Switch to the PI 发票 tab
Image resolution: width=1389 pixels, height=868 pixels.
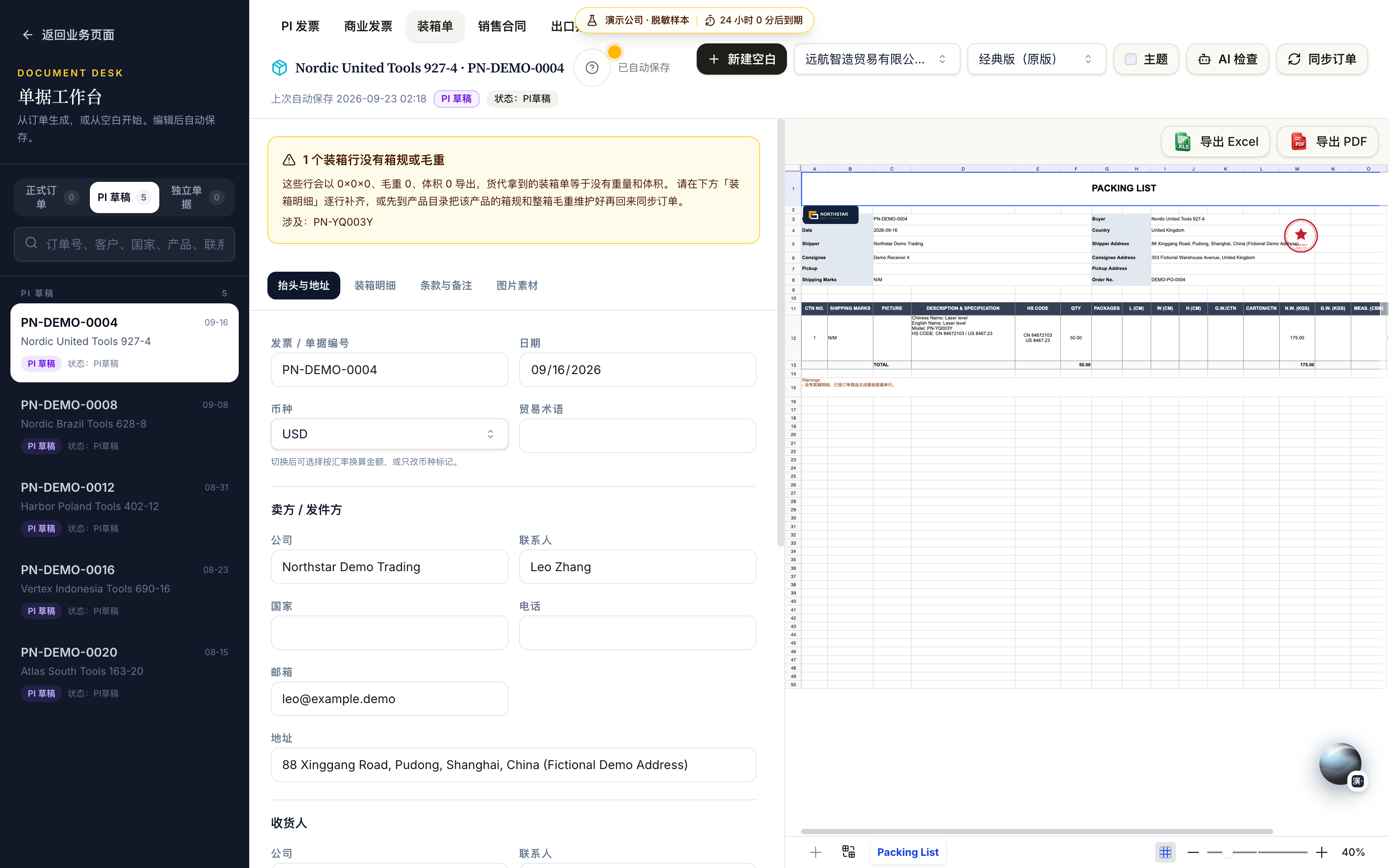coord(300,26)
